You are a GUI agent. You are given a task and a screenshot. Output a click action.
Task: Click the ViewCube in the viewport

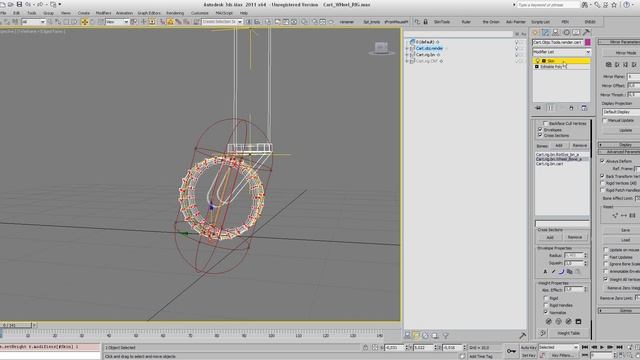coord(381,48)
